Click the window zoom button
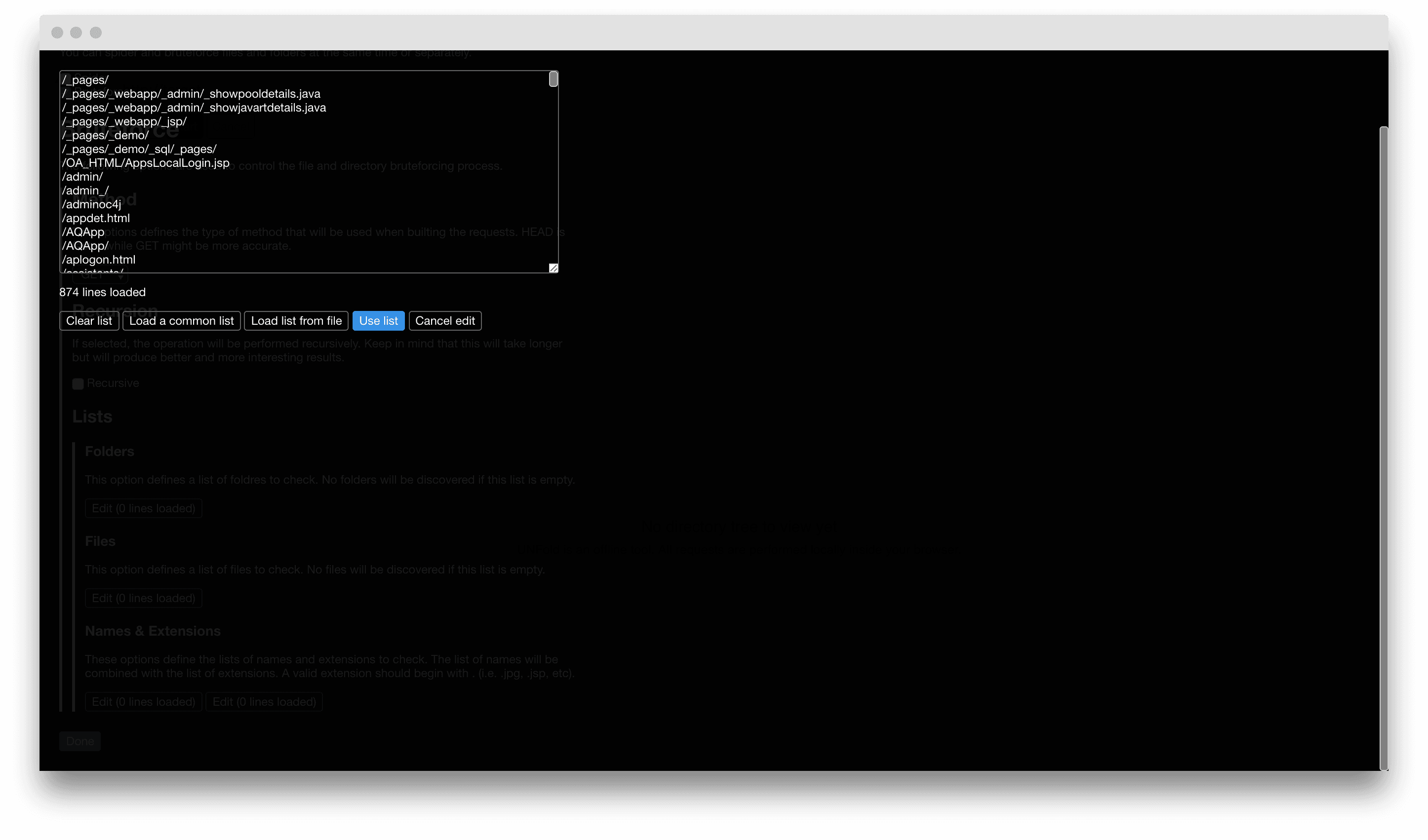This screenshot has width=1428, height=840. tap(96, 32)
